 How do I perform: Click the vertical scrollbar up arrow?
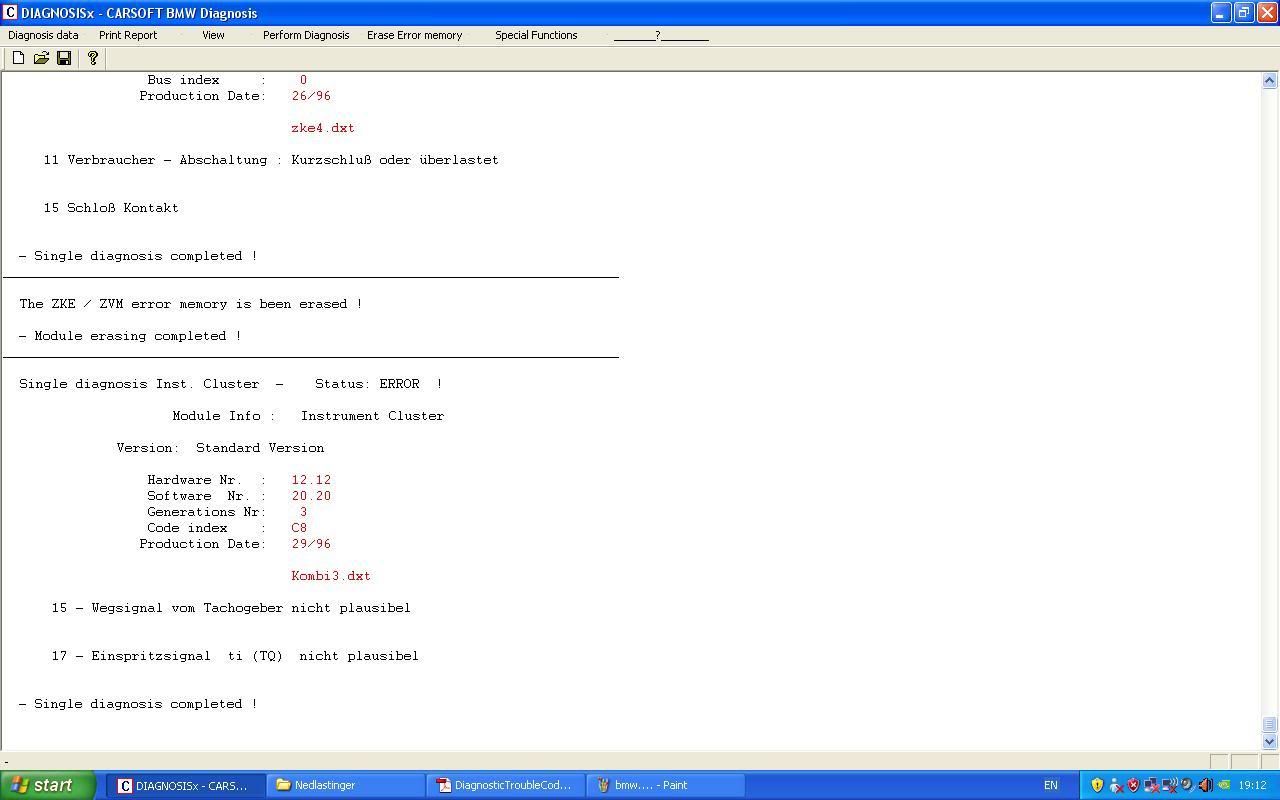[x=1270, y=80]
